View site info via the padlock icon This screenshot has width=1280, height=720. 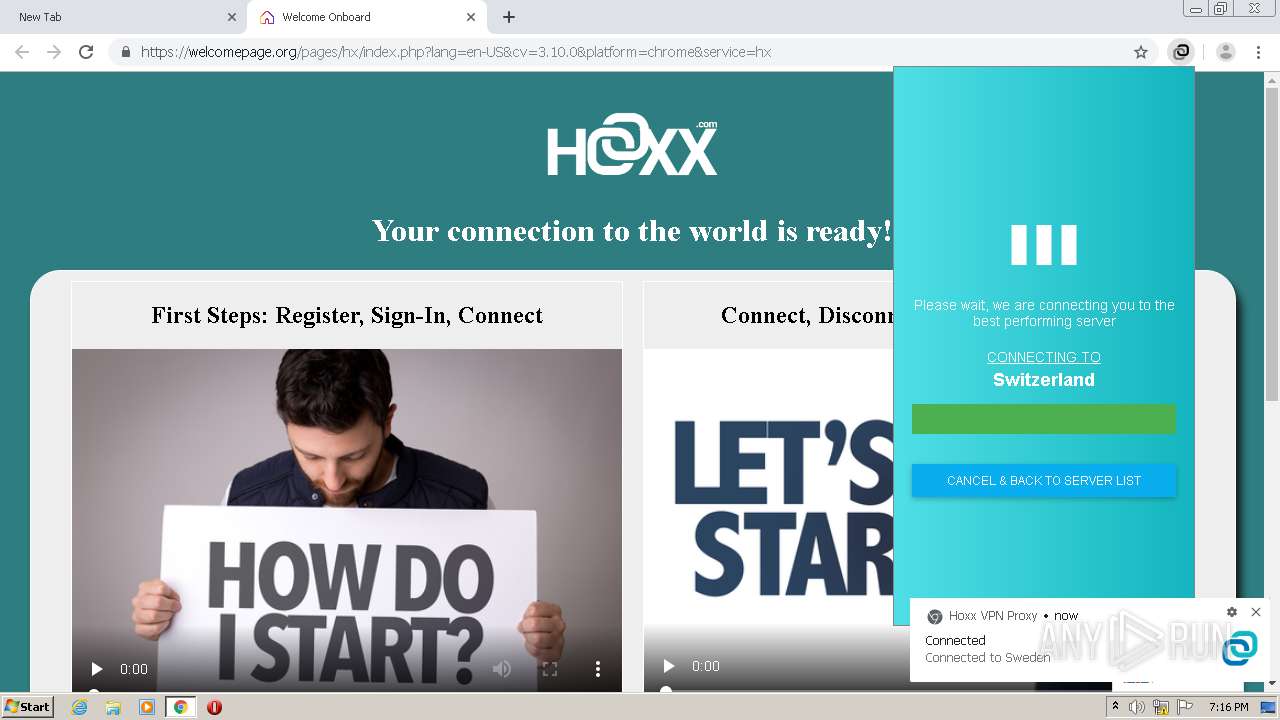click(125, 52)
